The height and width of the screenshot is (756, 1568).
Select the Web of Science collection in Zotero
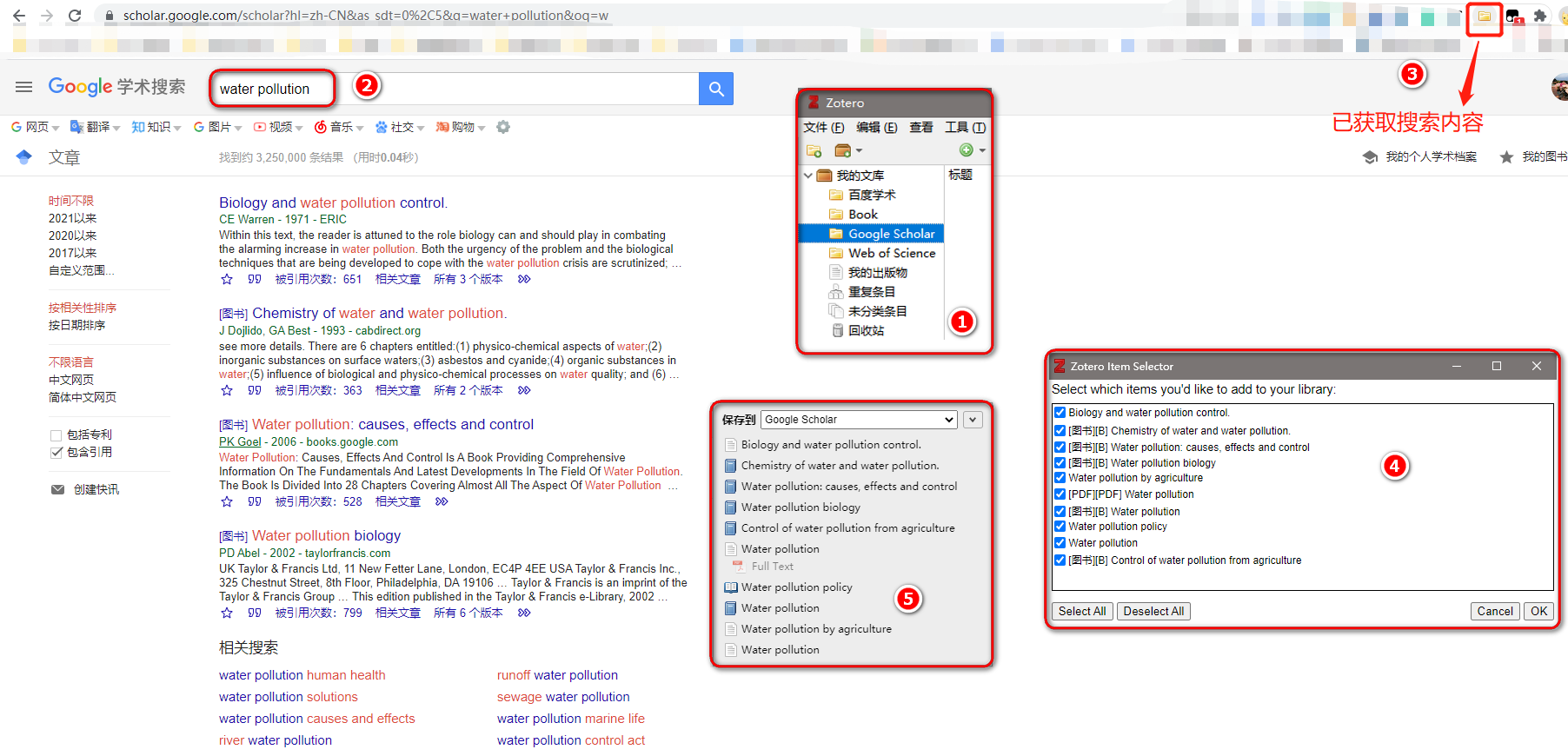882,253
